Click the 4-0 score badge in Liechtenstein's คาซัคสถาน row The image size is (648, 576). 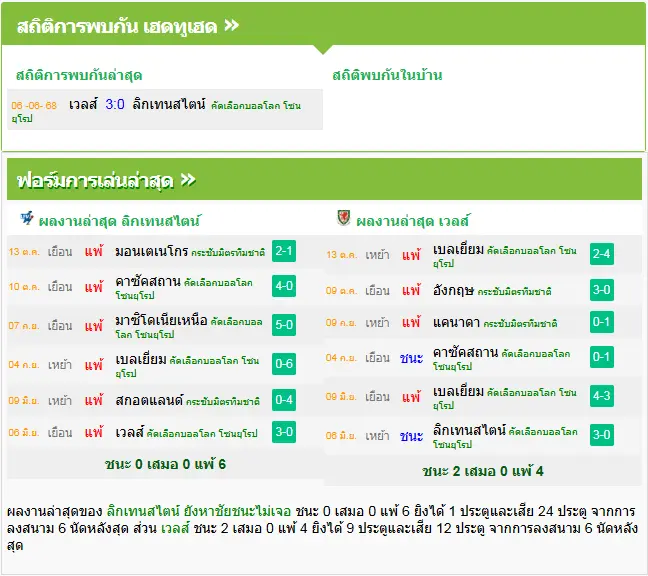284,286
